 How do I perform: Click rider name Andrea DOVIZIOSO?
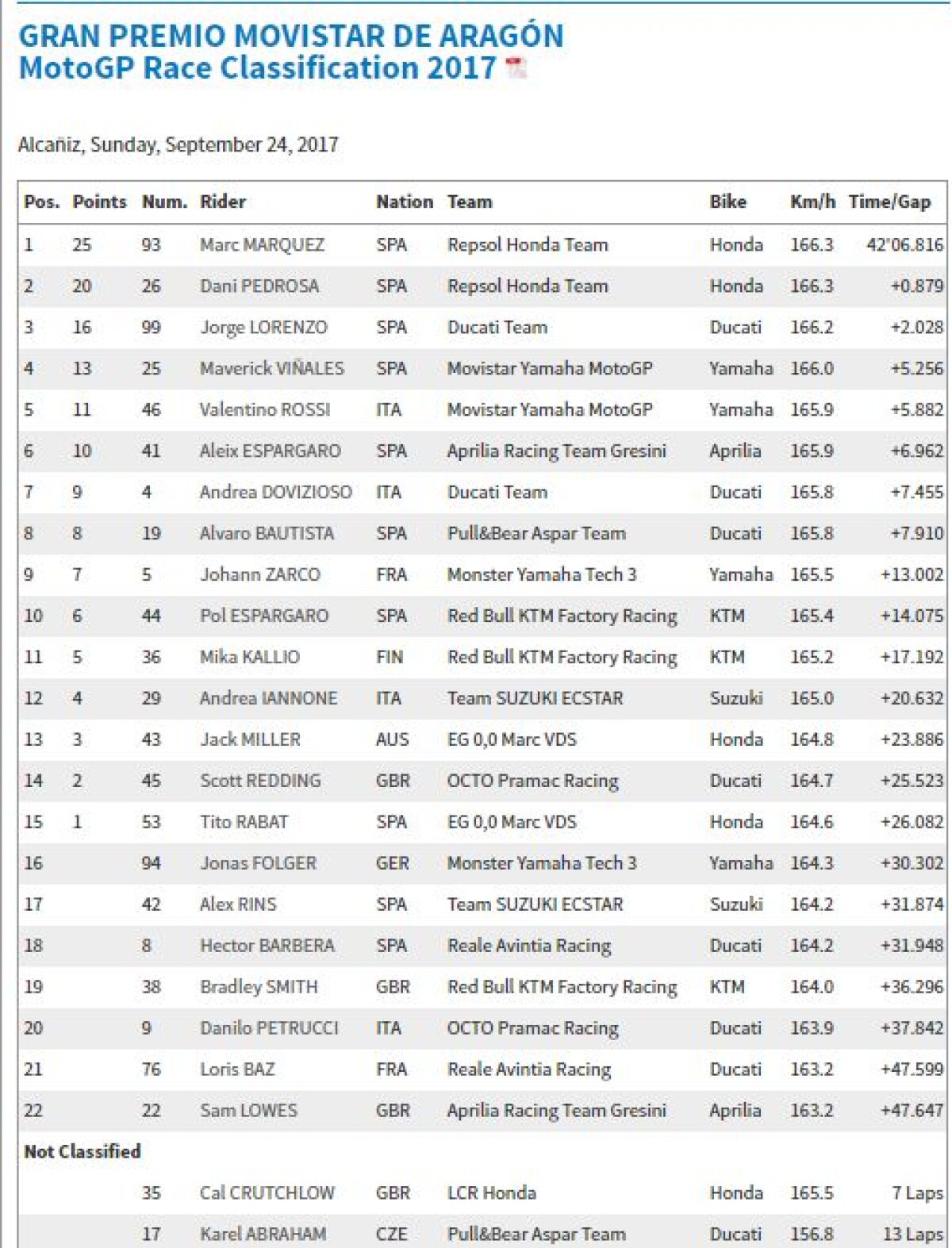[275, 493]
